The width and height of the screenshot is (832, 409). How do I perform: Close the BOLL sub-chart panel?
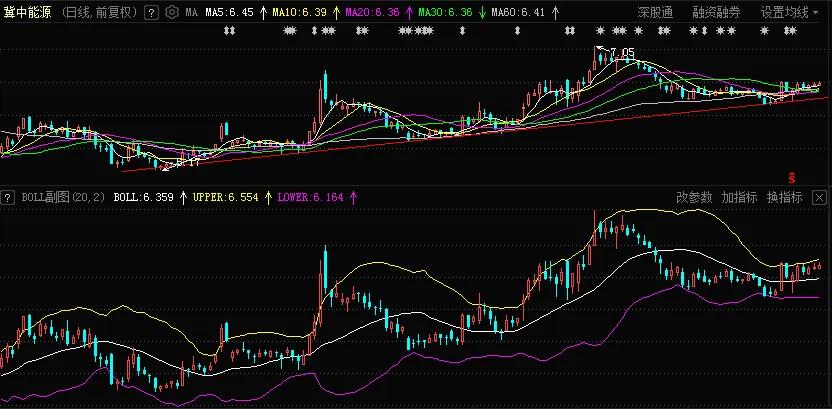[x=820, y=197]
